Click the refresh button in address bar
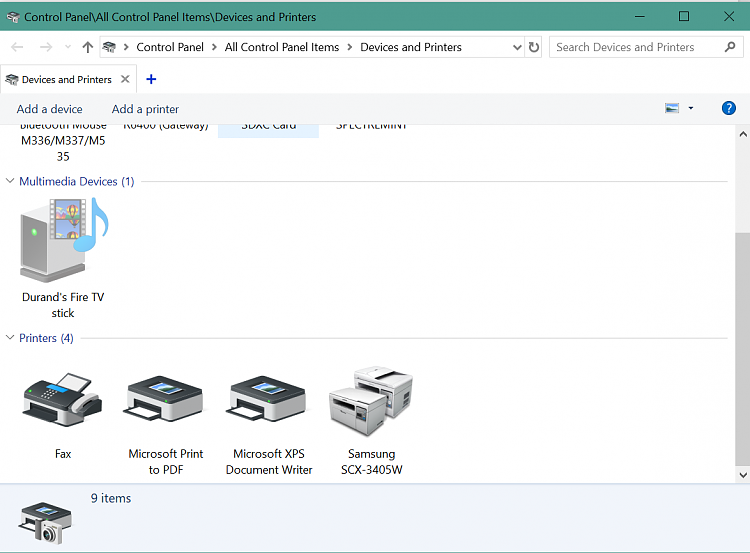This screenshot has width=750, height=553. coord(533,47)
